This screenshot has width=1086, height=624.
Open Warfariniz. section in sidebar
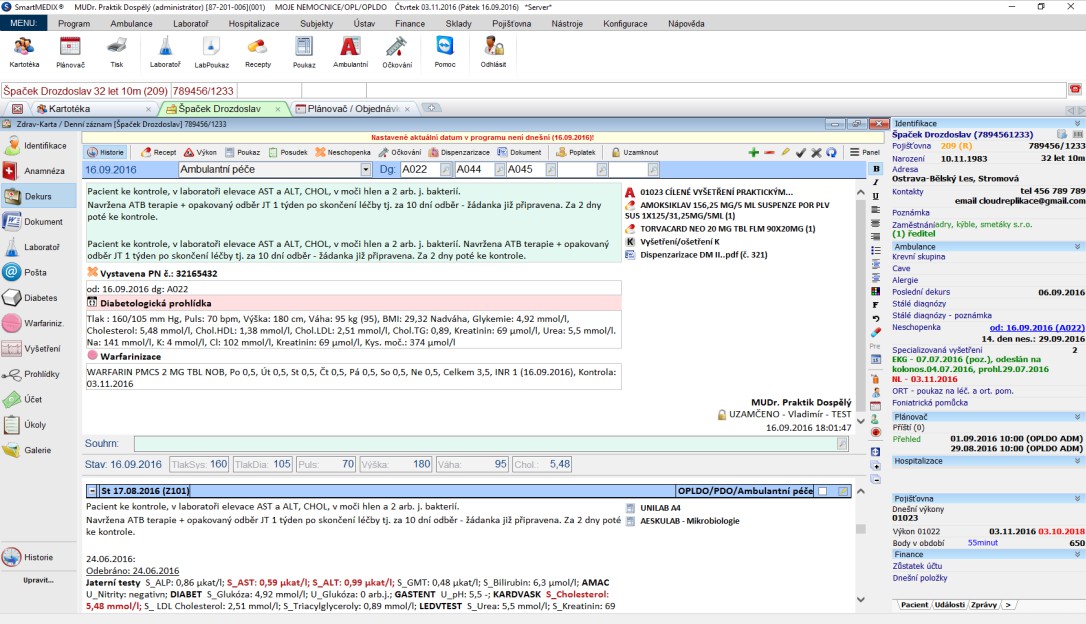pos(39,323)
